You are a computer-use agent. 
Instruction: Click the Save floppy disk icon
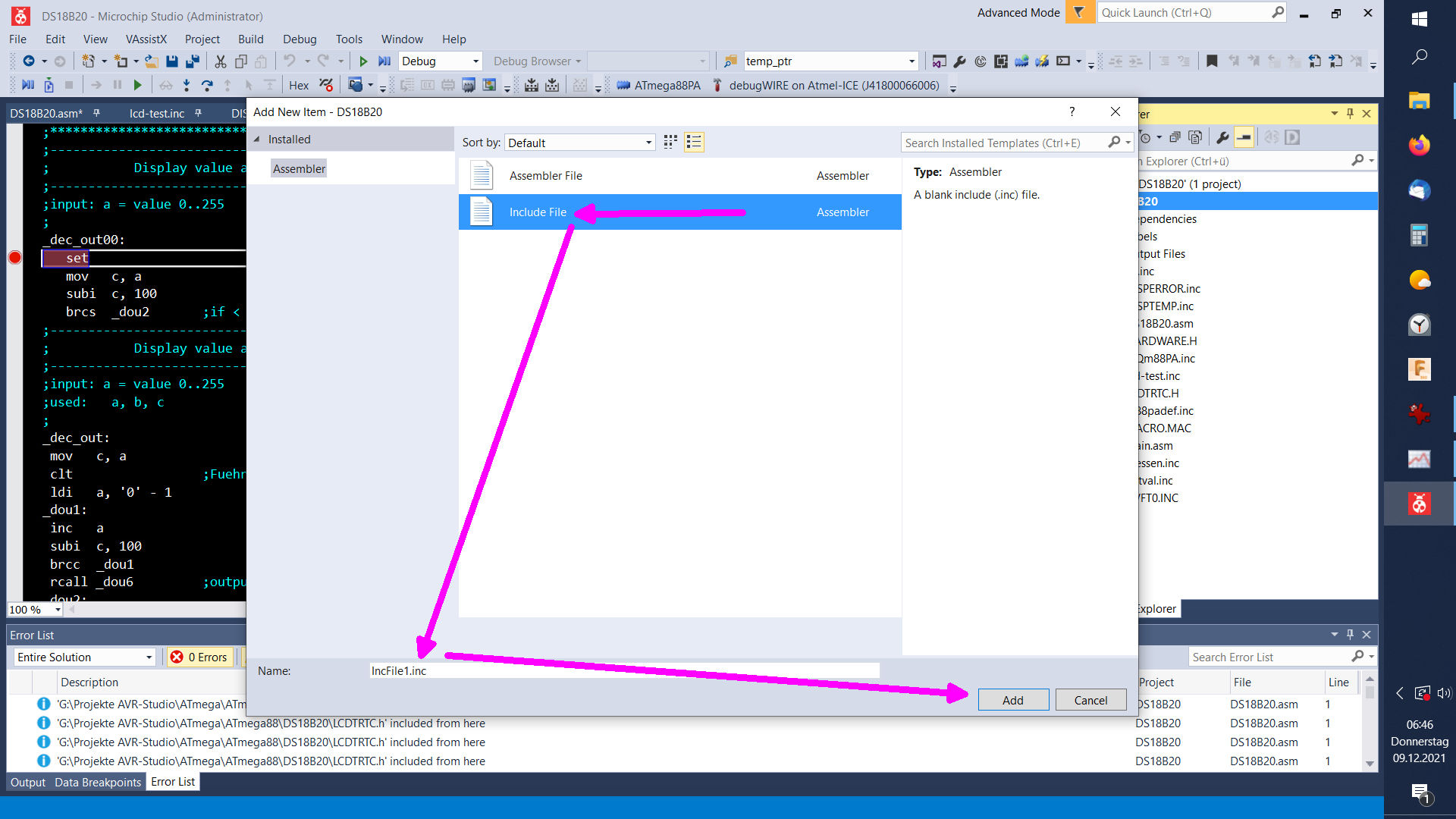click(172, 61)
